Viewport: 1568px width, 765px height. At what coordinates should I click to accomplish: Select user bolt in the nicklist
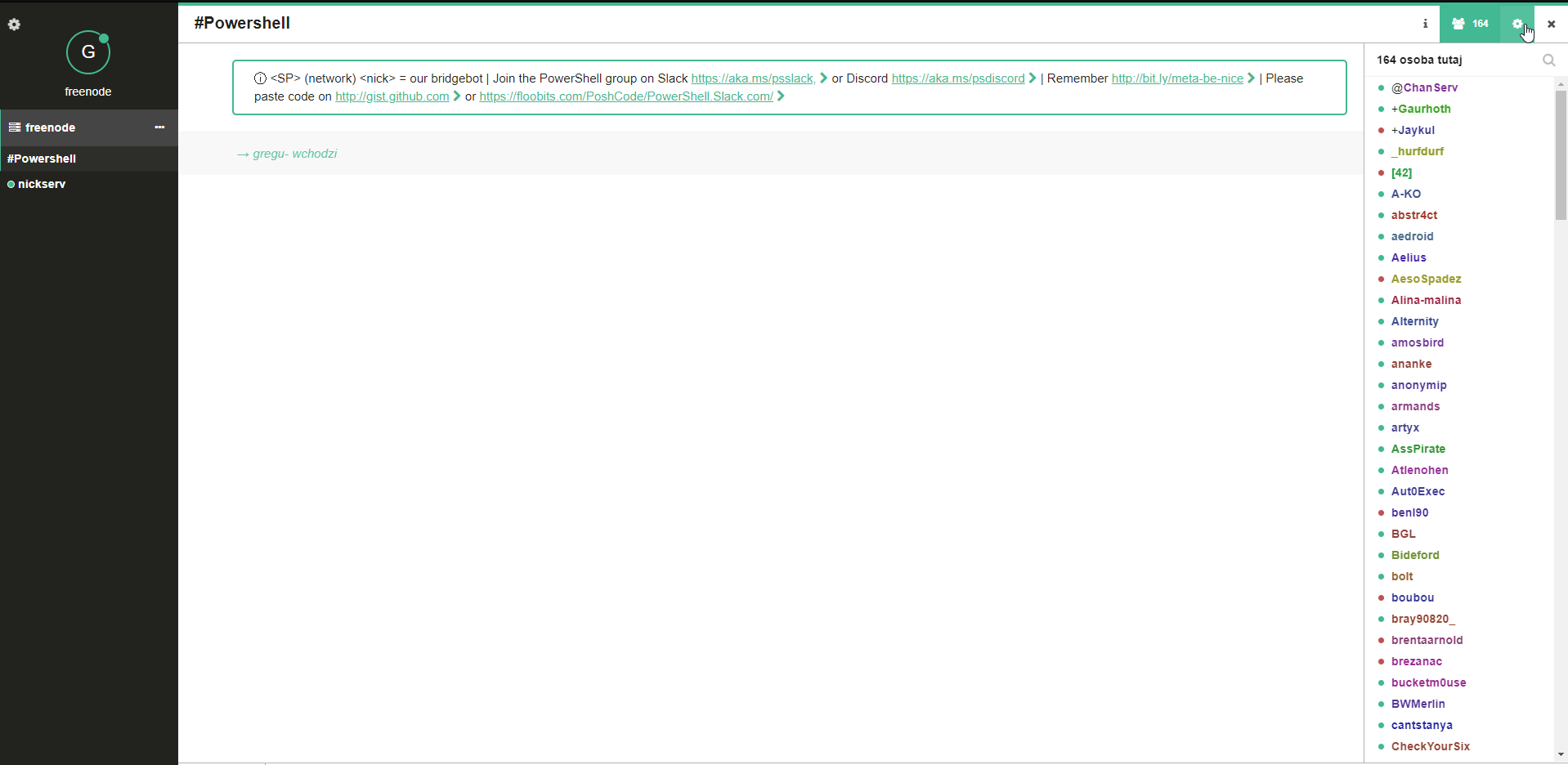click(x=1402, y=576)
